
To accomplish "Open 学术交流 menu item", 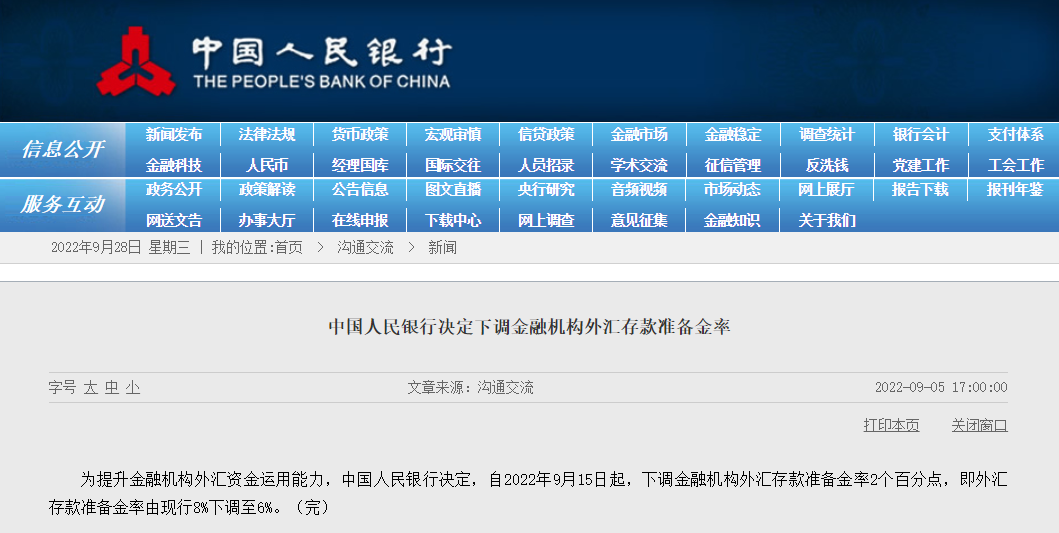I will 640,165.
